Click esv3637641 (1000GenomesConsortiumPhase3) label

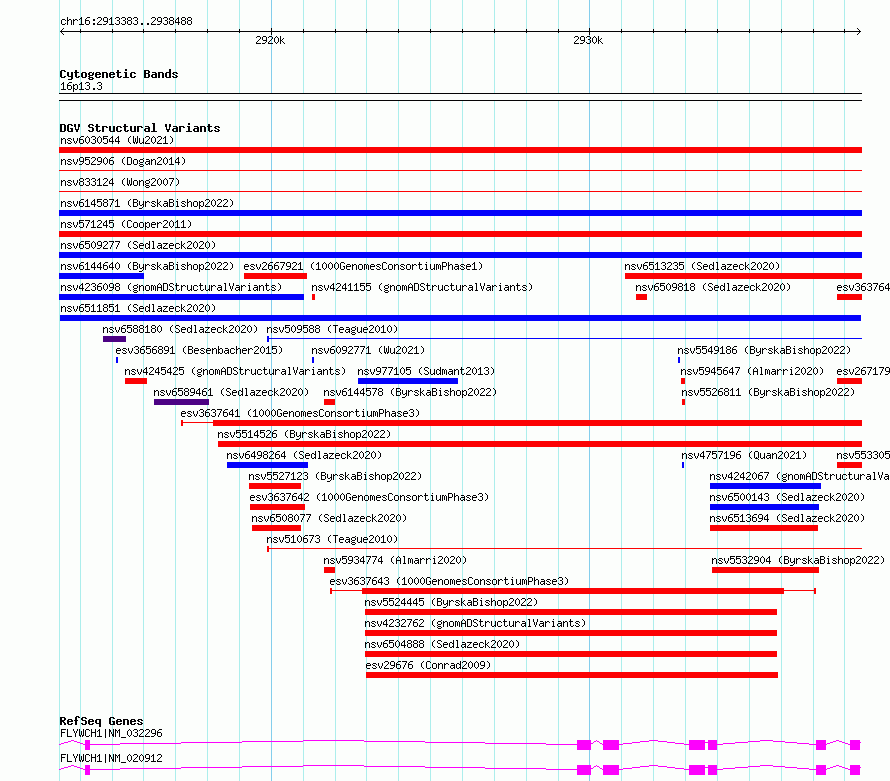point(300,413)
